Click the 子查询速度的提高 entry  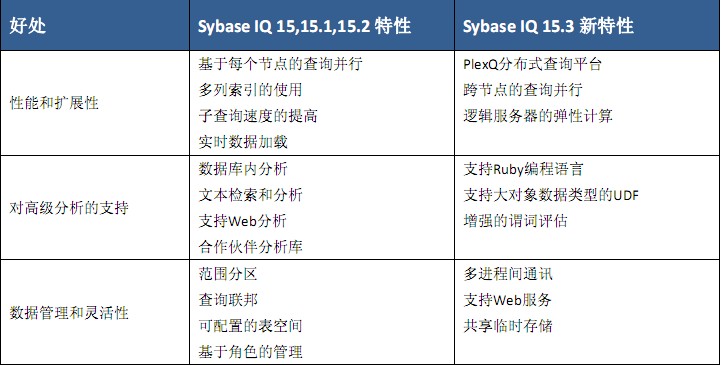click(258, 115)
